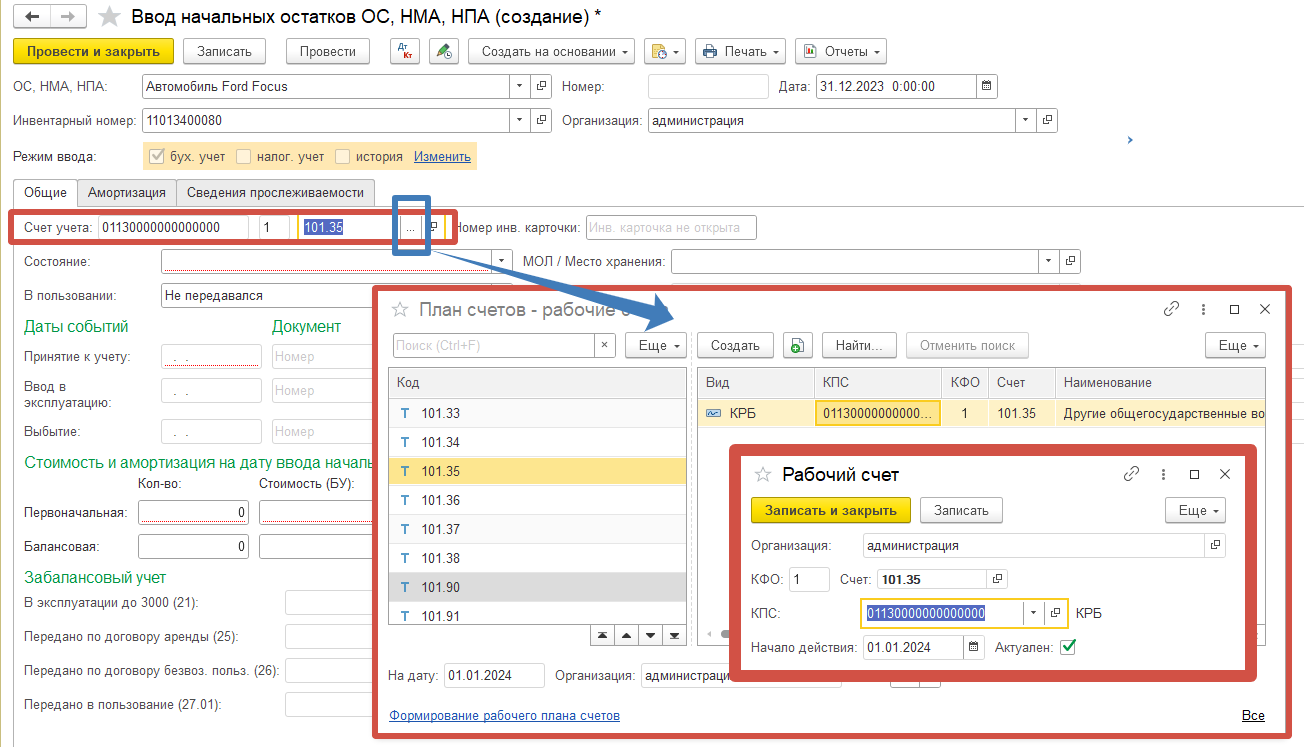Select code 101.36 in the code list
Viewport: 1304px width, 747px height.
(x=538, y=500)
